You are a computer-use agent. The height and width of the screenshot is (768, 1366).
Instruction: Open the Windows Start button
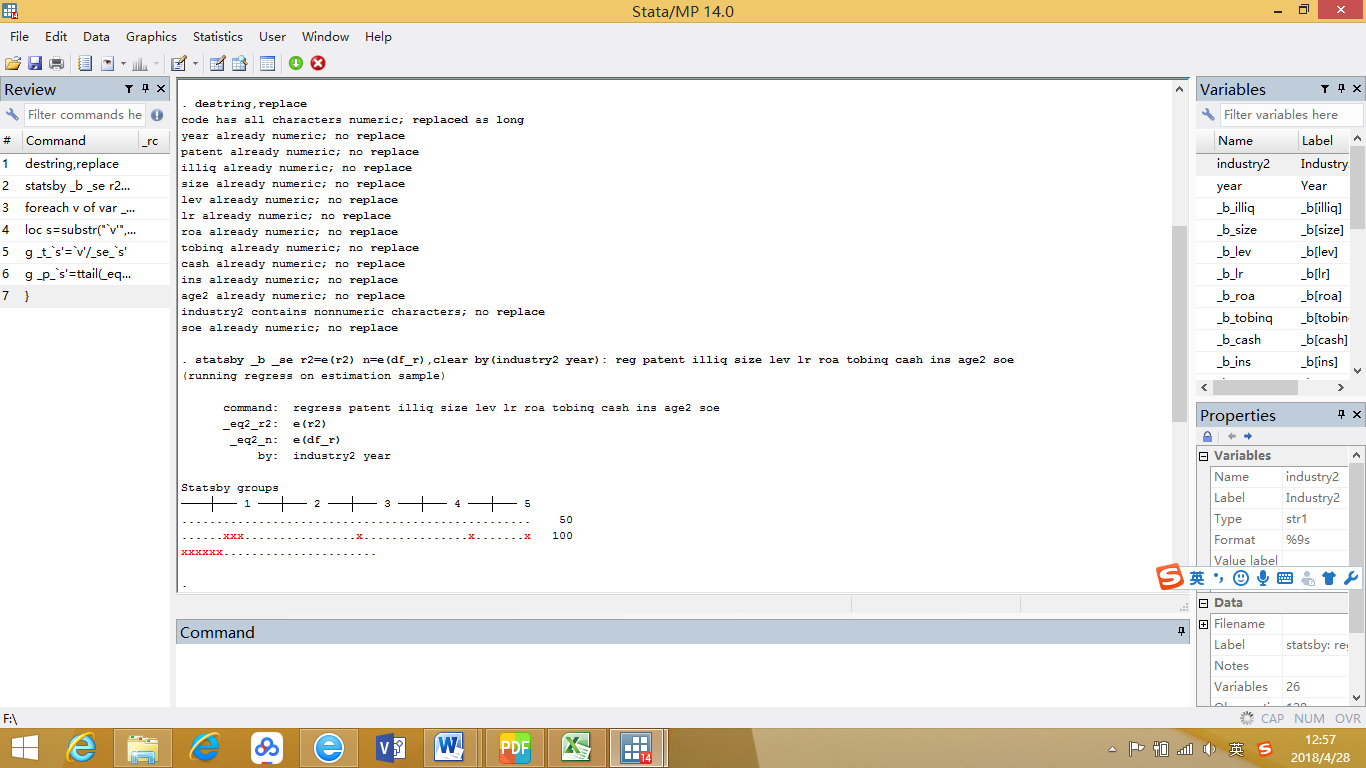click(25, 748)
